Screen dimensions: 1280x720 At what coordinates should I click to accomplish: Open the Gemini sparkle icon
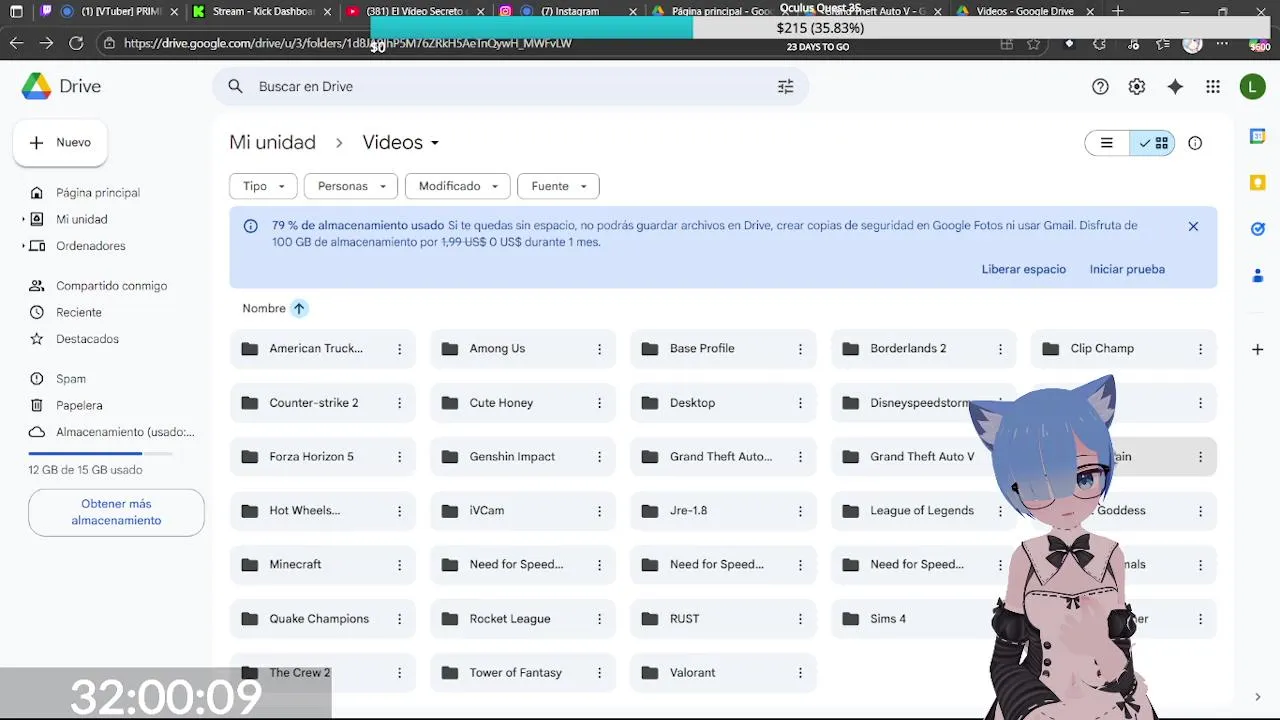1175,87
